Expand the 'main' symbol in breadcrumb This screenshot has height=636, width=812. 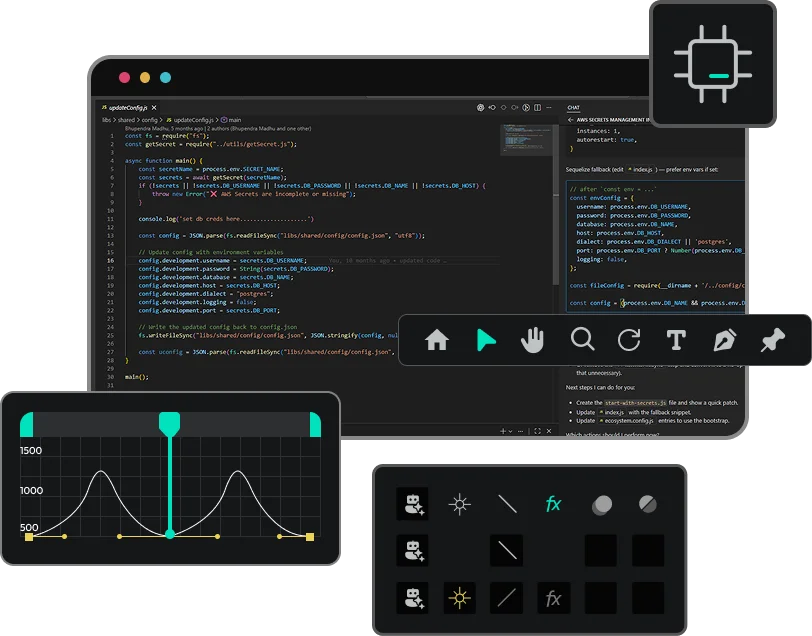click(232, 120)
